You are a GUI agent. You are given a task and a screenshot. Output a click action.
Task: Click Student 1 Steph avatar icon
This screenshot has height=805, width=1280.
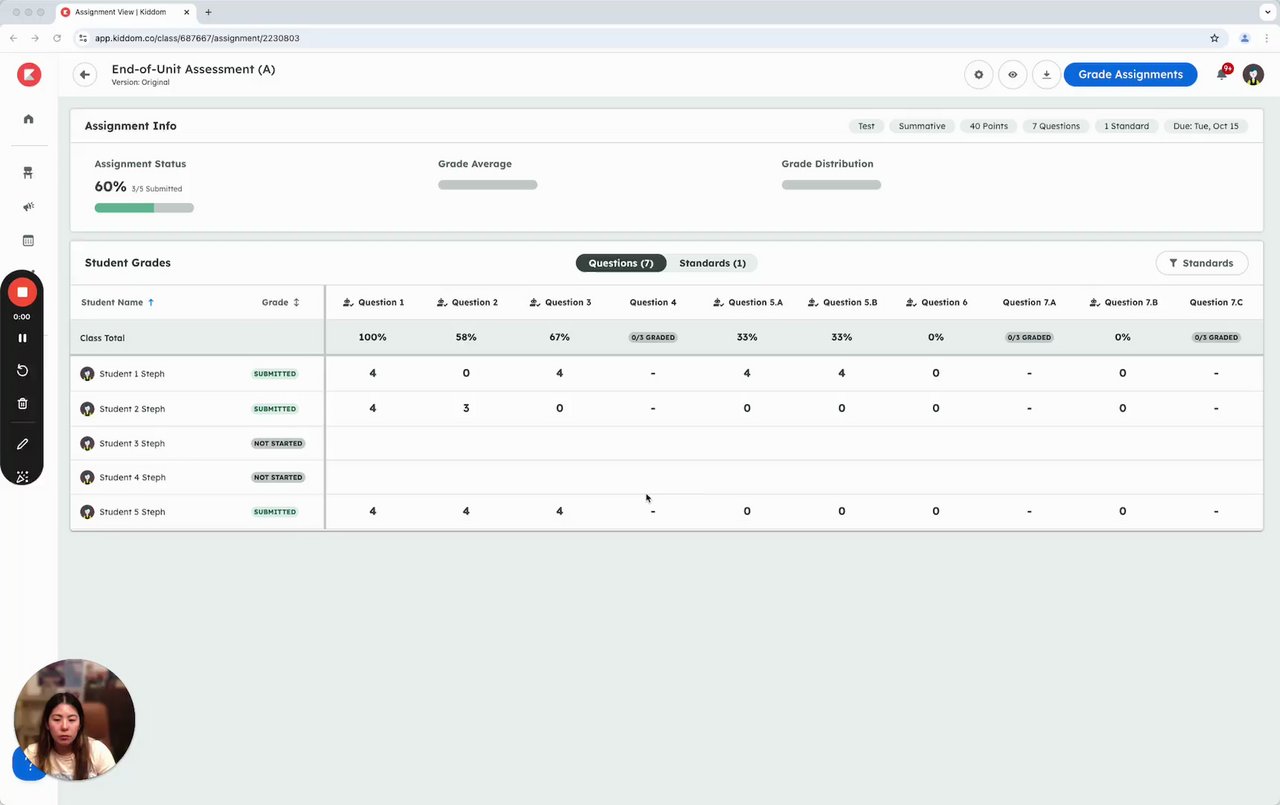coord(87,374)
